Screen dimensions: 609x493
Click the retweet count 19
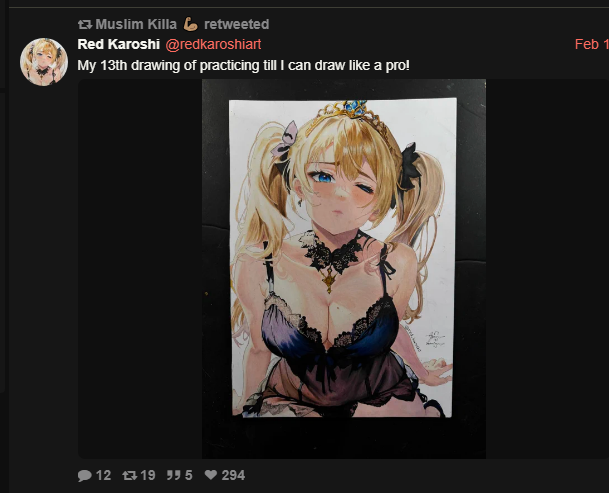pos(148,475)
